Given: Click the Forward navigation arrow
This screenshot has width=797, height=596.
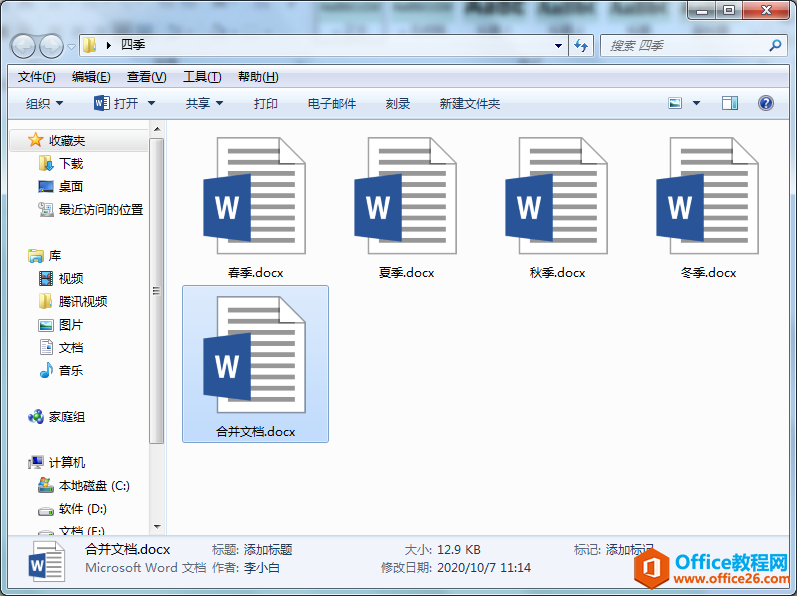Looking at the screenshot, I should 51,47.
